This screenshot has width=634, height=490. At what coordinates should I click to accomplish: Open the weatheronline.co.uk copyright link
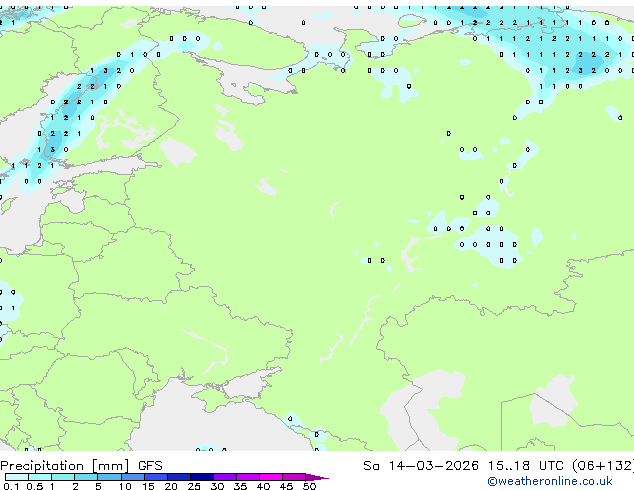tap(550, 481)
